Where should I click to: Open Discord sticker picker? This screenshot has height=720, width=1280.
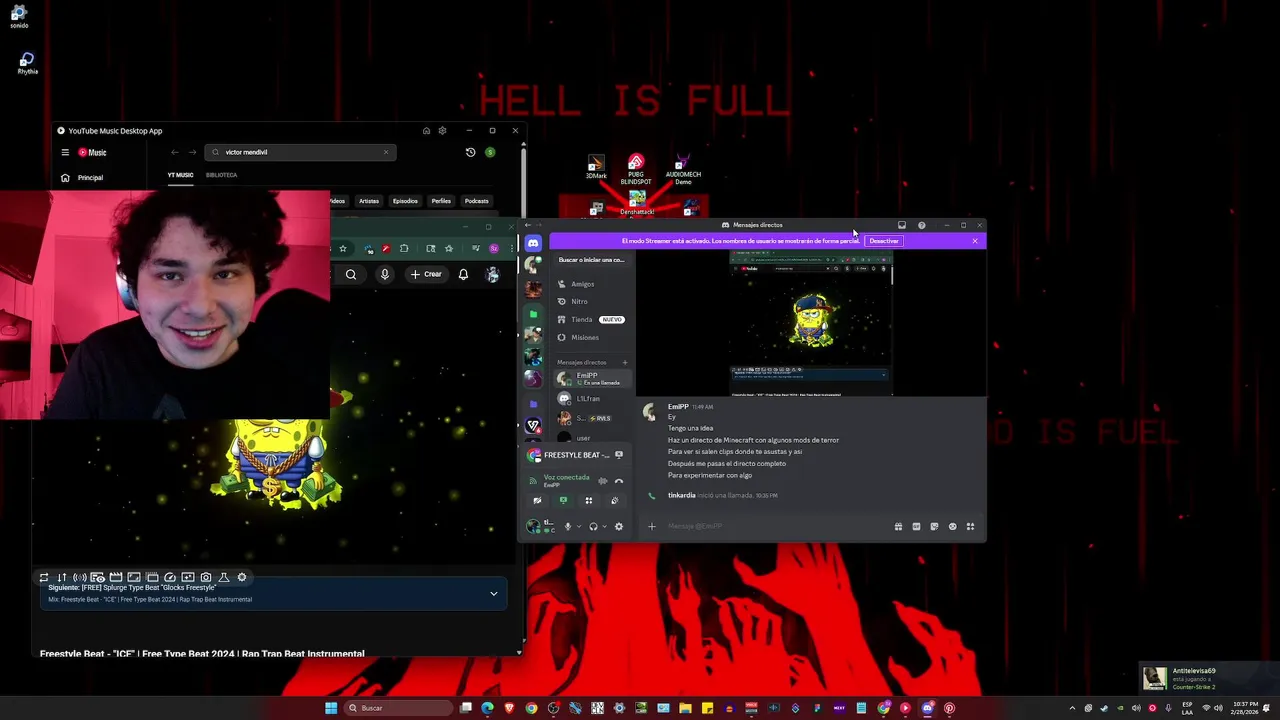click(x=934, y=526)
